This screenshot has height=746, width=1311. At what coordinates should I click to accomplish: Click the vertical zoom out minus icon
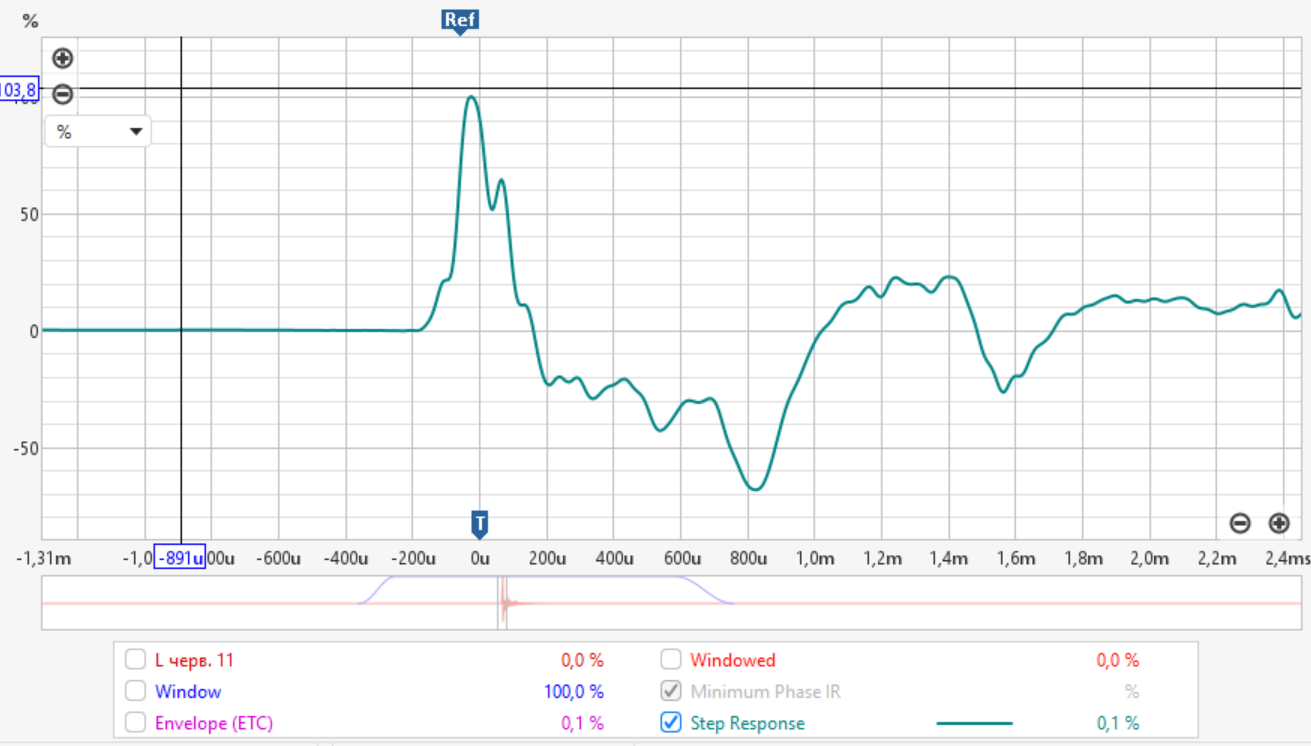(62, 95)
